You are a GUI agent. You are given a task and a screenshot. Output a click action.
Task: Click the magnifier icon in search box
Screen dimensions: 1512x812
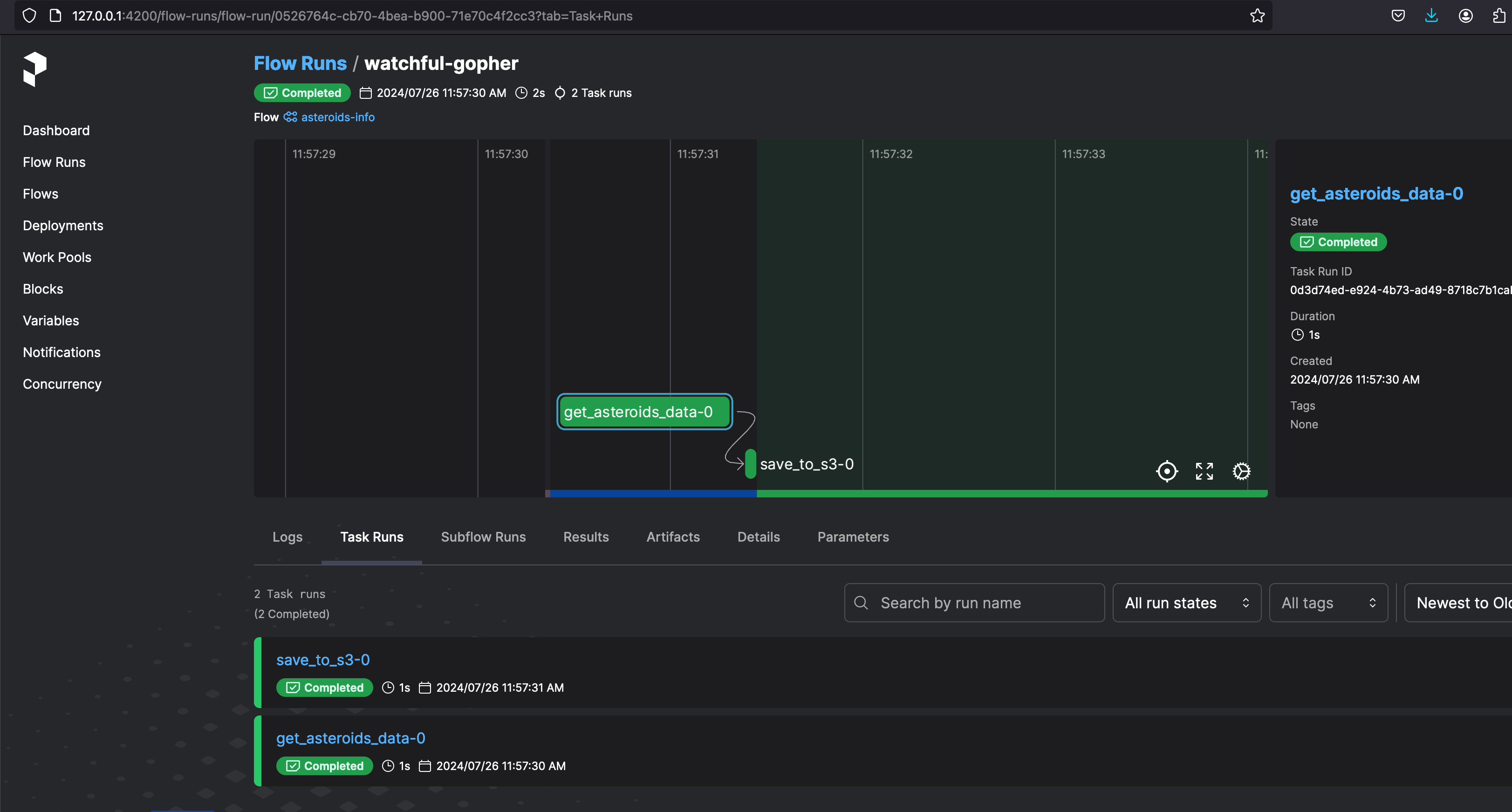point(861,603)
